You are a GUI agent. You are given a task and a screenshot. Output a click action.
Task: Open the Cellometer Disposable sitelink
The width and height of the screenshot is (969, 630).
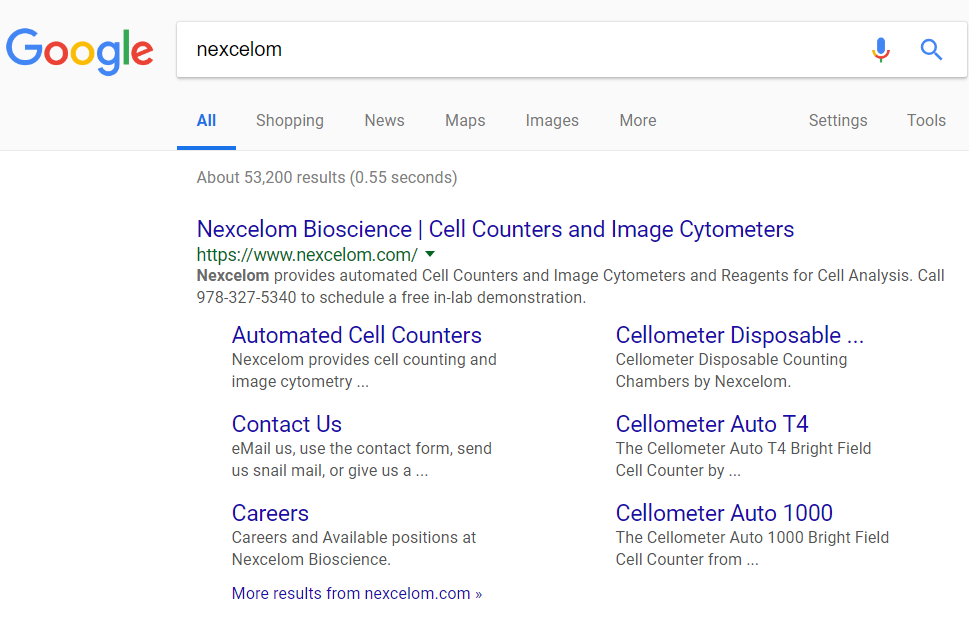click(x=740, y=335)
